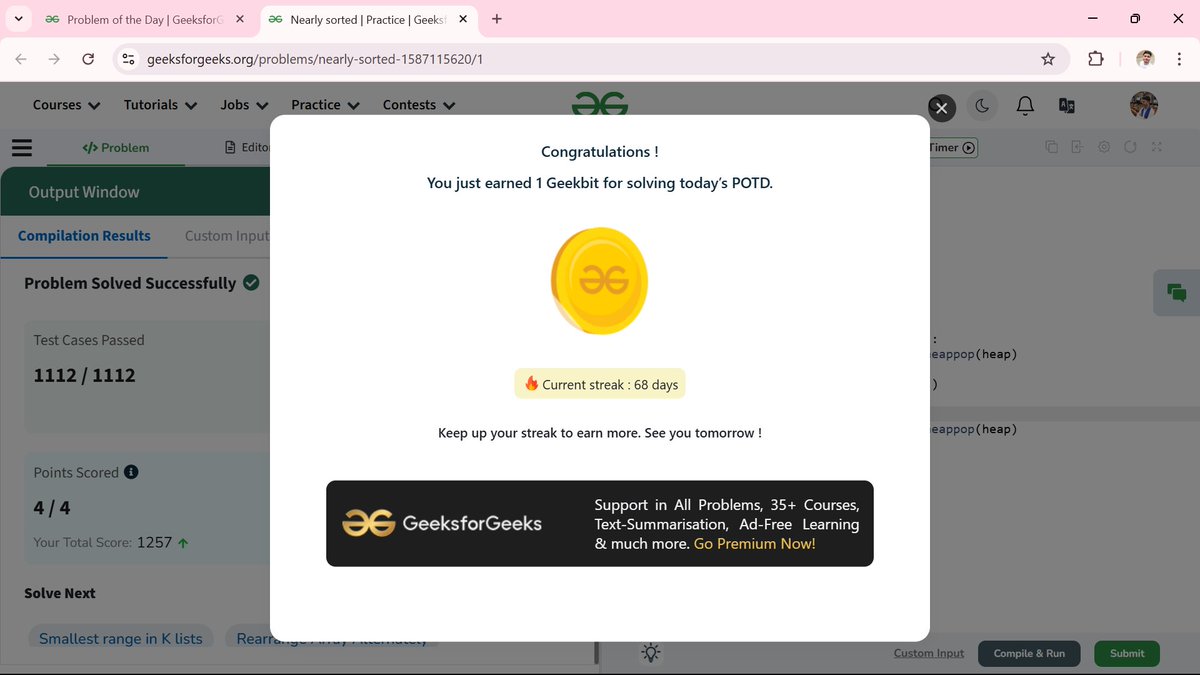Screen dimensions: 1200x675
Task: Select the Custom Input tab in Output Window
Action: pos(227,236)
